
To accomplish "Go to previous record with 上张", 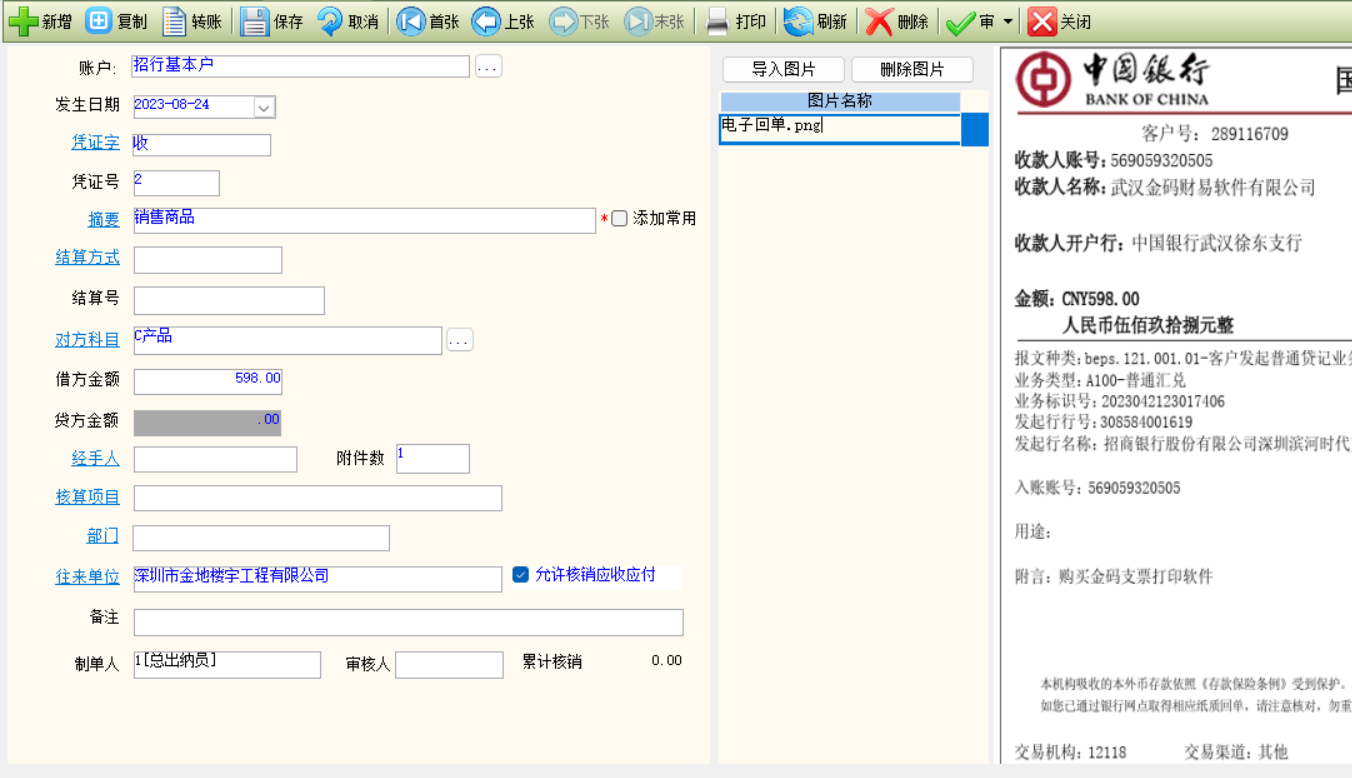I will coord(486,21).
